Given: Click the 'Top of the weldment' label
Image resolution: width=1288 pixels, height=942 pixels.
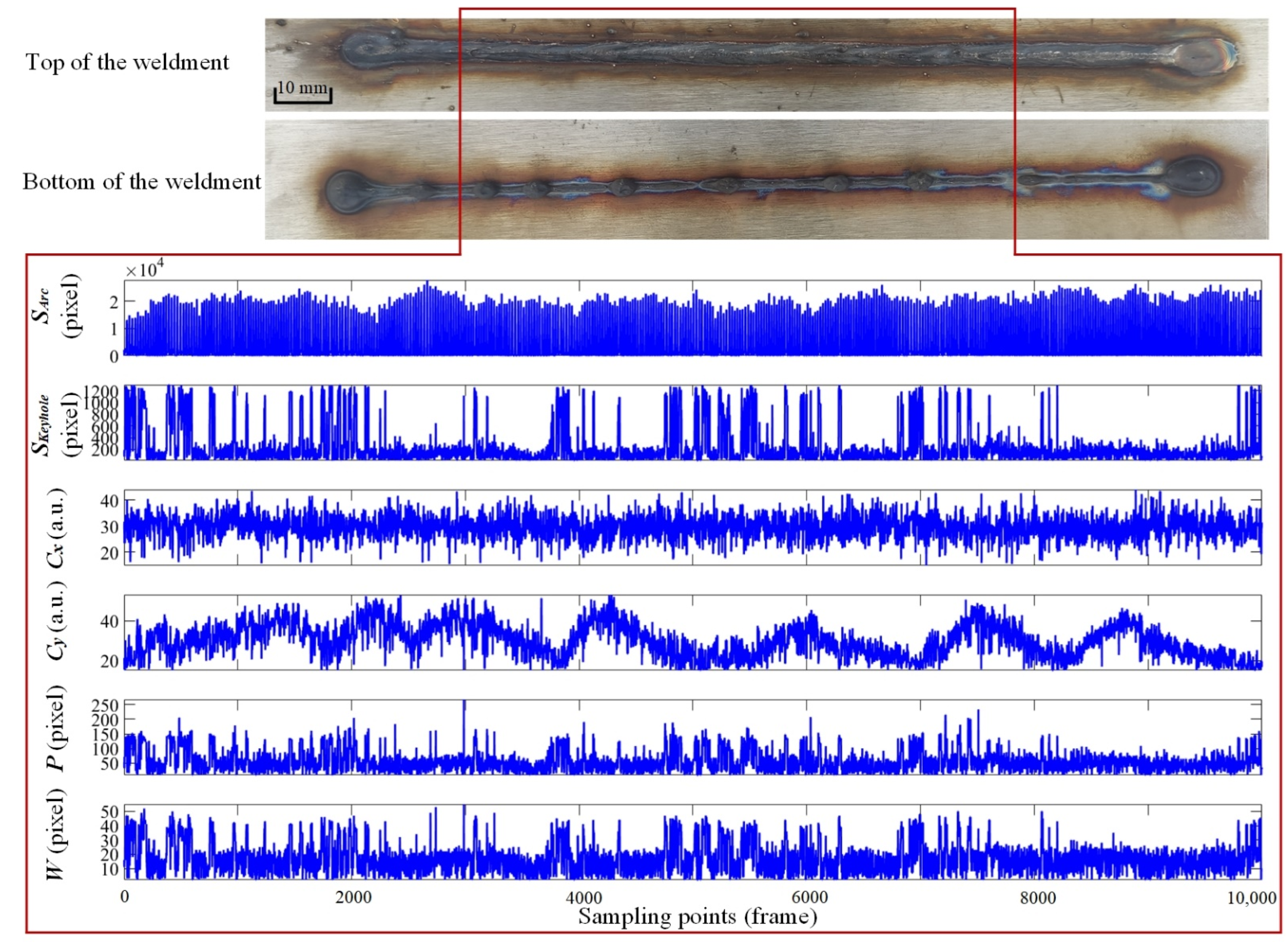Looking at the screenshot, I should tap(127, 62).
